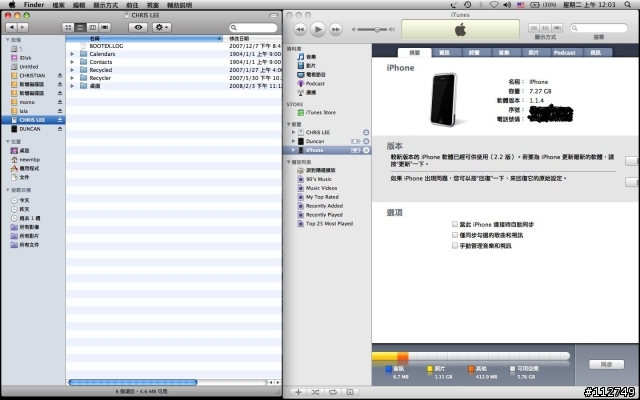
Task: Expand the Contacts folder
Action: (x=72, y=62)
